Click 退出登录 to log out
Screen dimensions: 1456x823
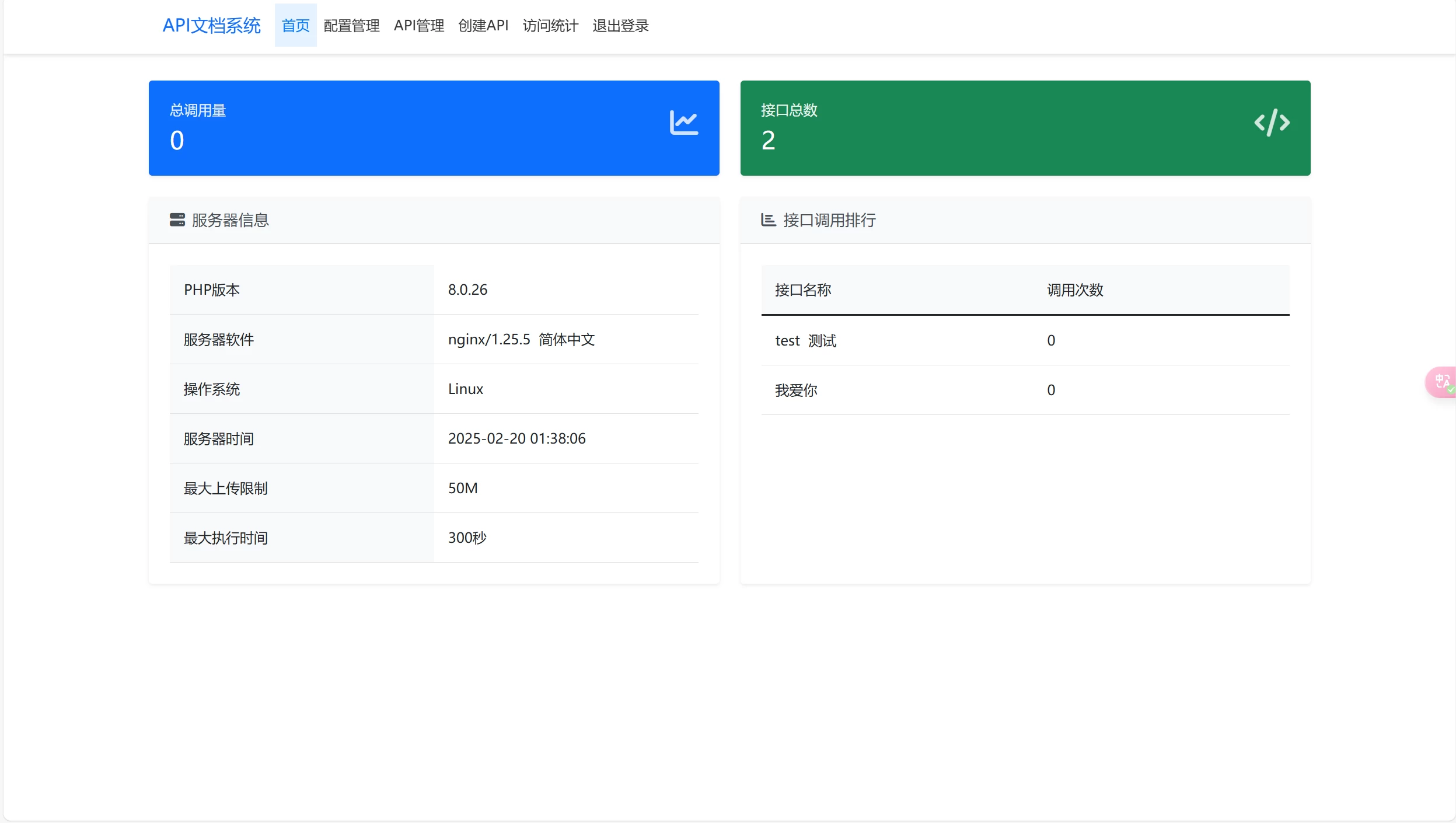pos(619,25)
